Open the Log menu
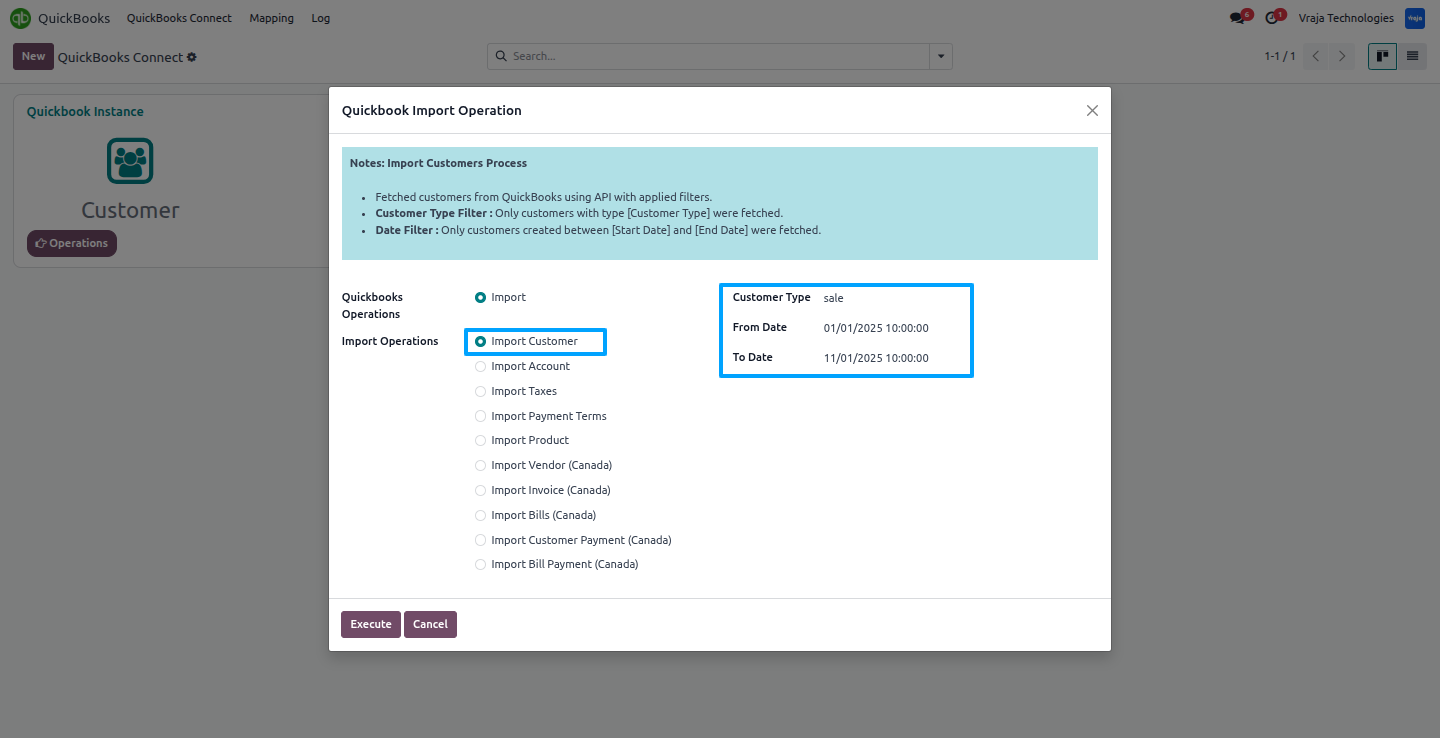 [x=320, y=18]
